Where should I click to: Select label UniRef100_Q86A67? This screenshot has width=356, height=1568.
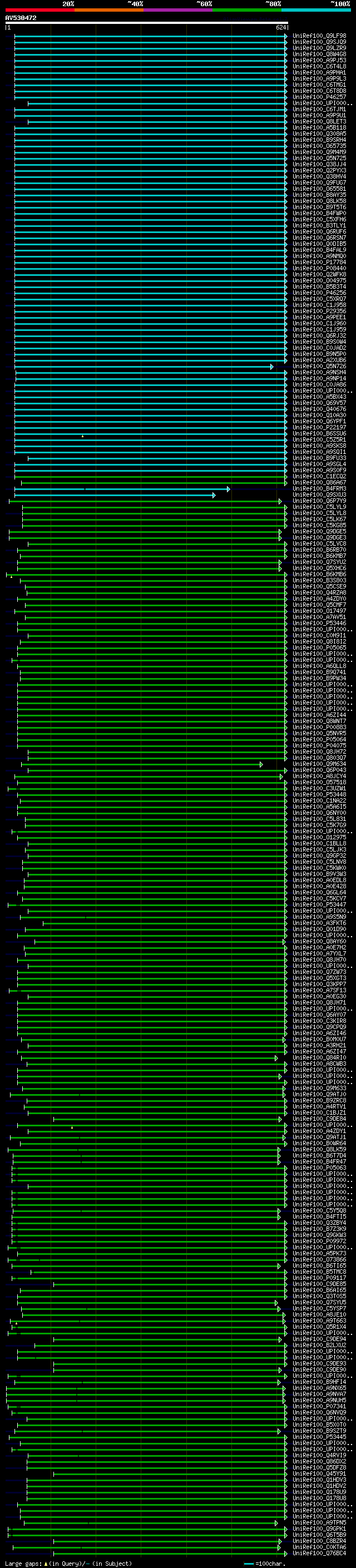(x=319, y=482)
